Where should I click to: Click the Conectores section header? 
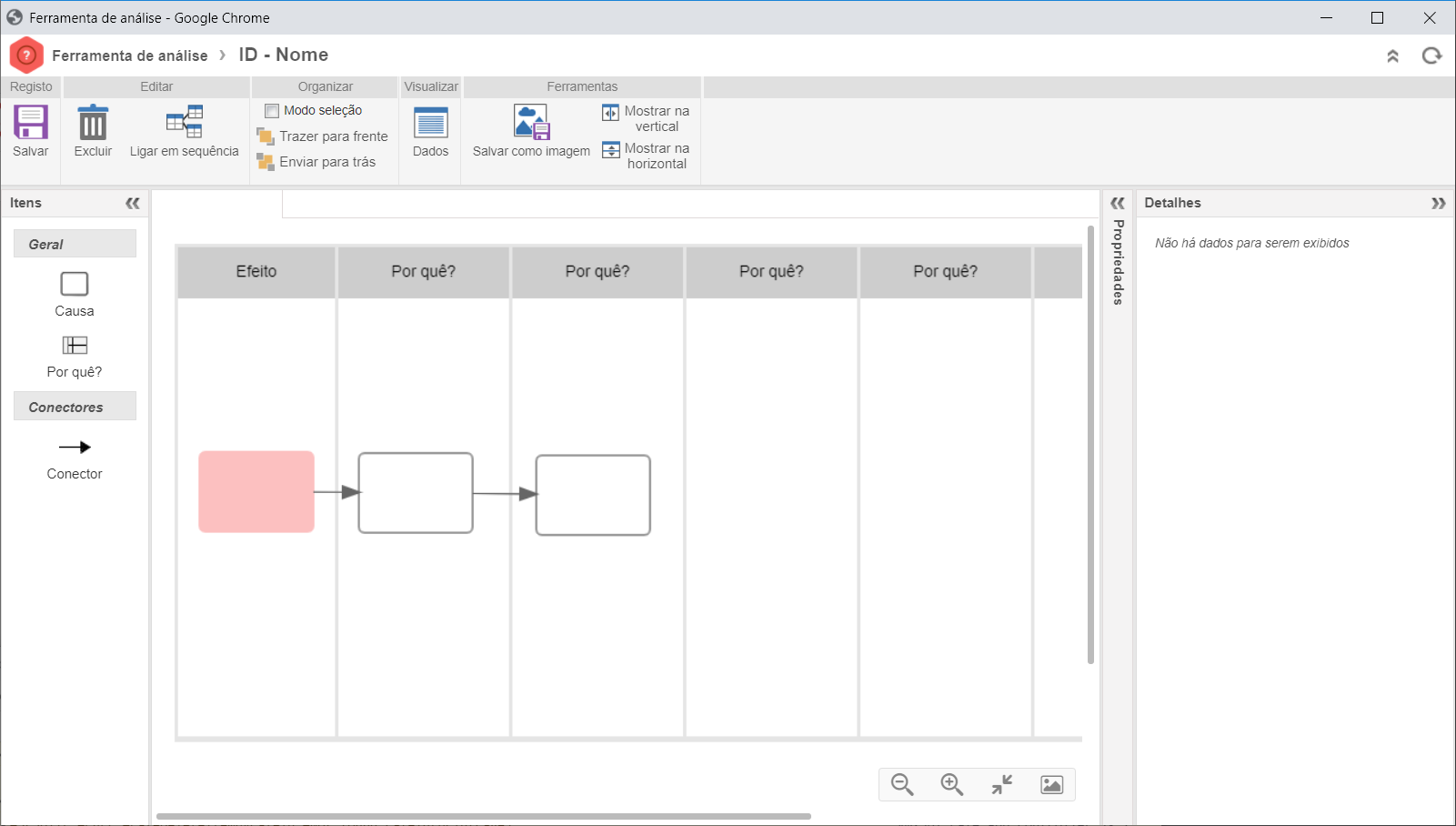[x=75, y=407]
